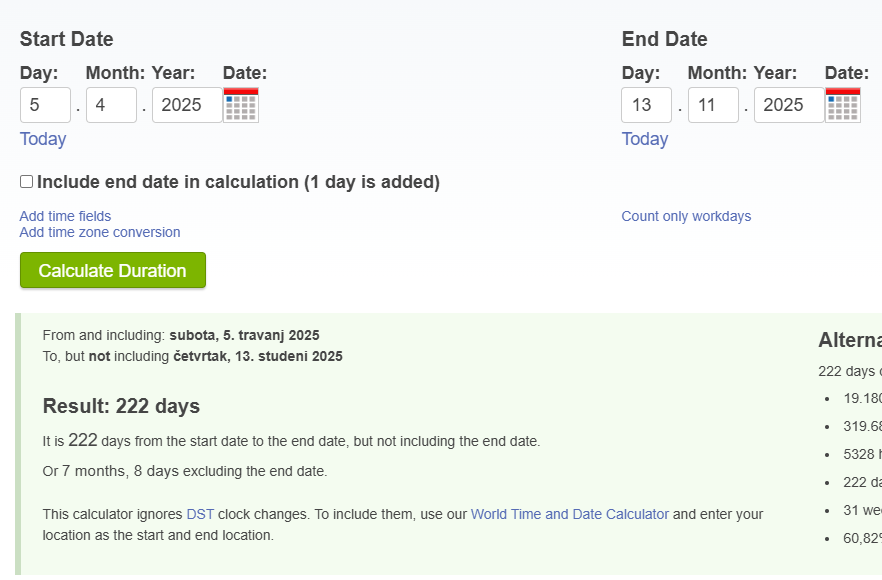Click the End Date 'Year:' label

pos(775,73)
